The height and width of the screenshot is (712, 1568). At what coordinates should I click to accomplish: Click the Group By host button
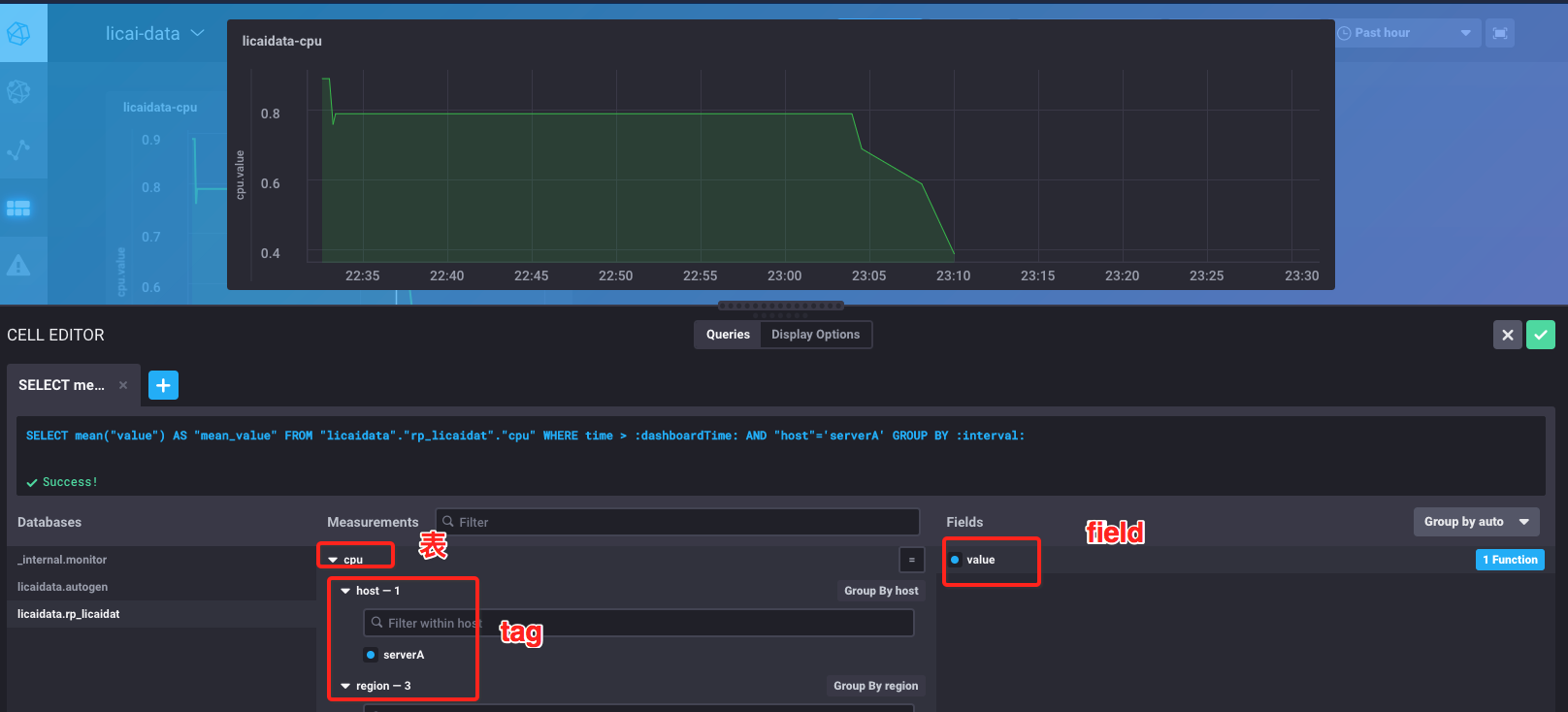tap(881, 591)
